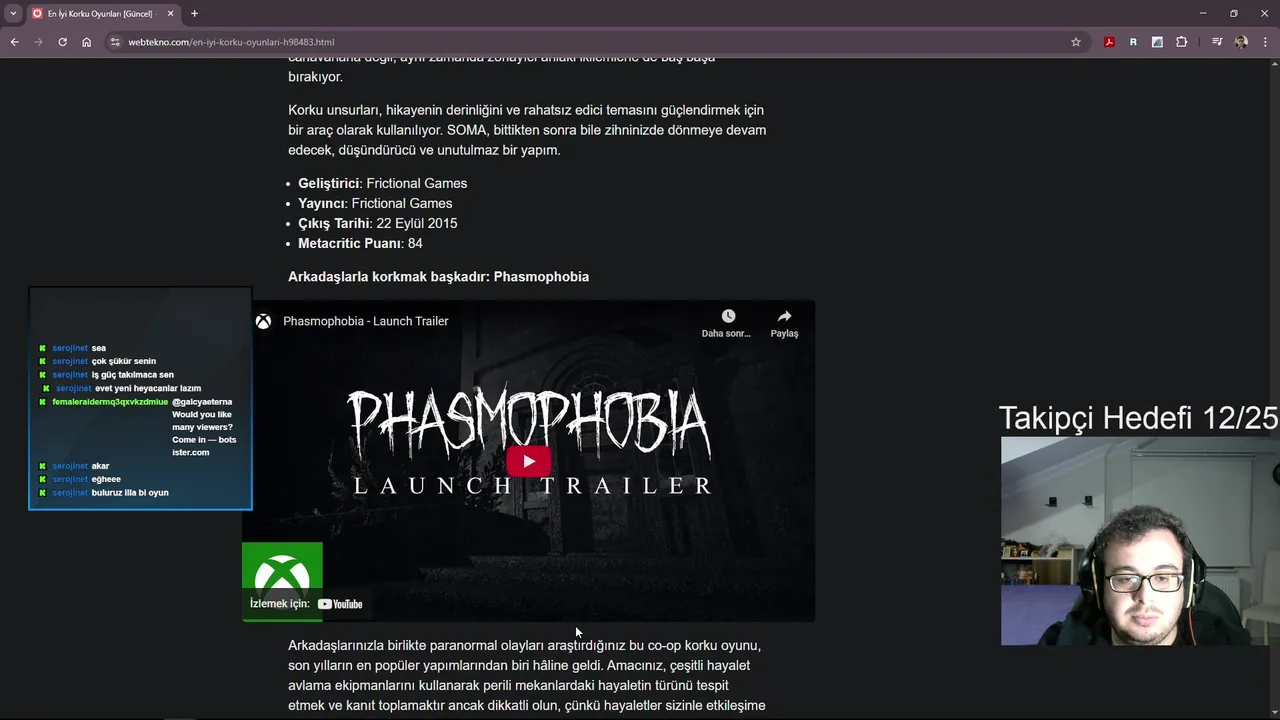Click the paragraph starting 'Korku unsurları, hikayenin'
The width and height of the screenshot is (1280, 720).
[527, 130]
